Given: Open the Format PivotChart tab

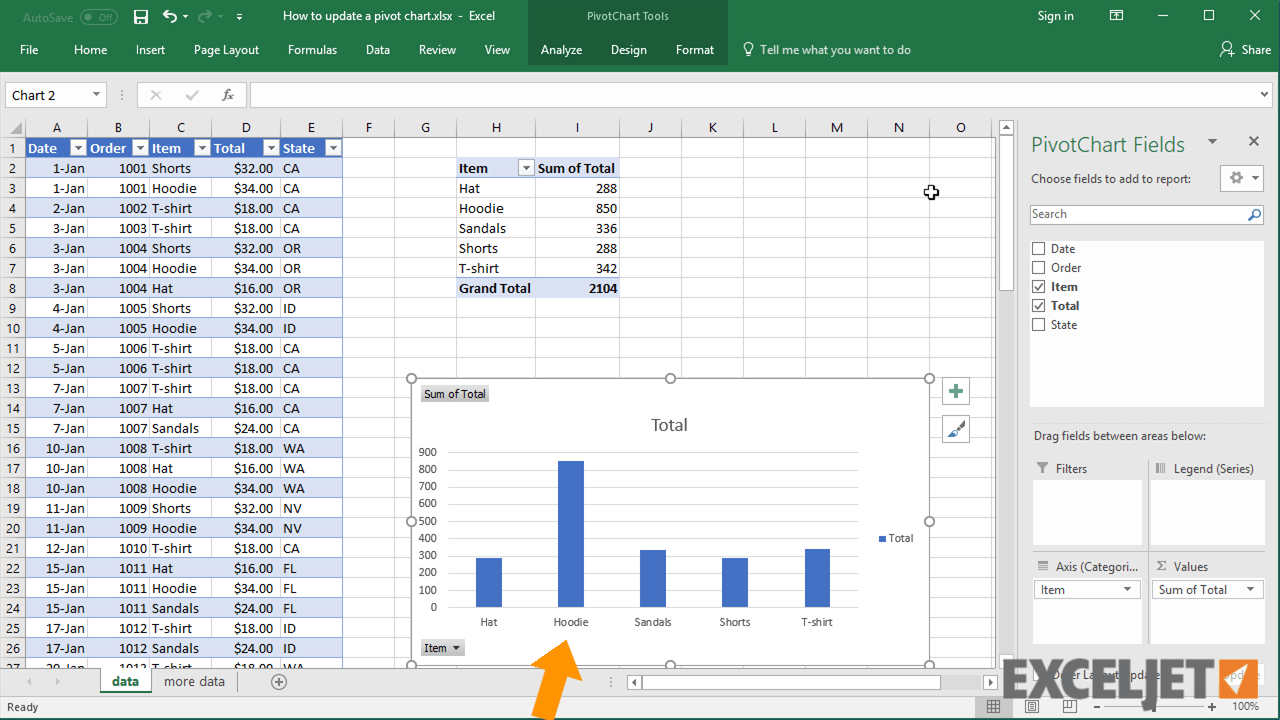Looking at the screenshot, I should (x=694, y=49).
